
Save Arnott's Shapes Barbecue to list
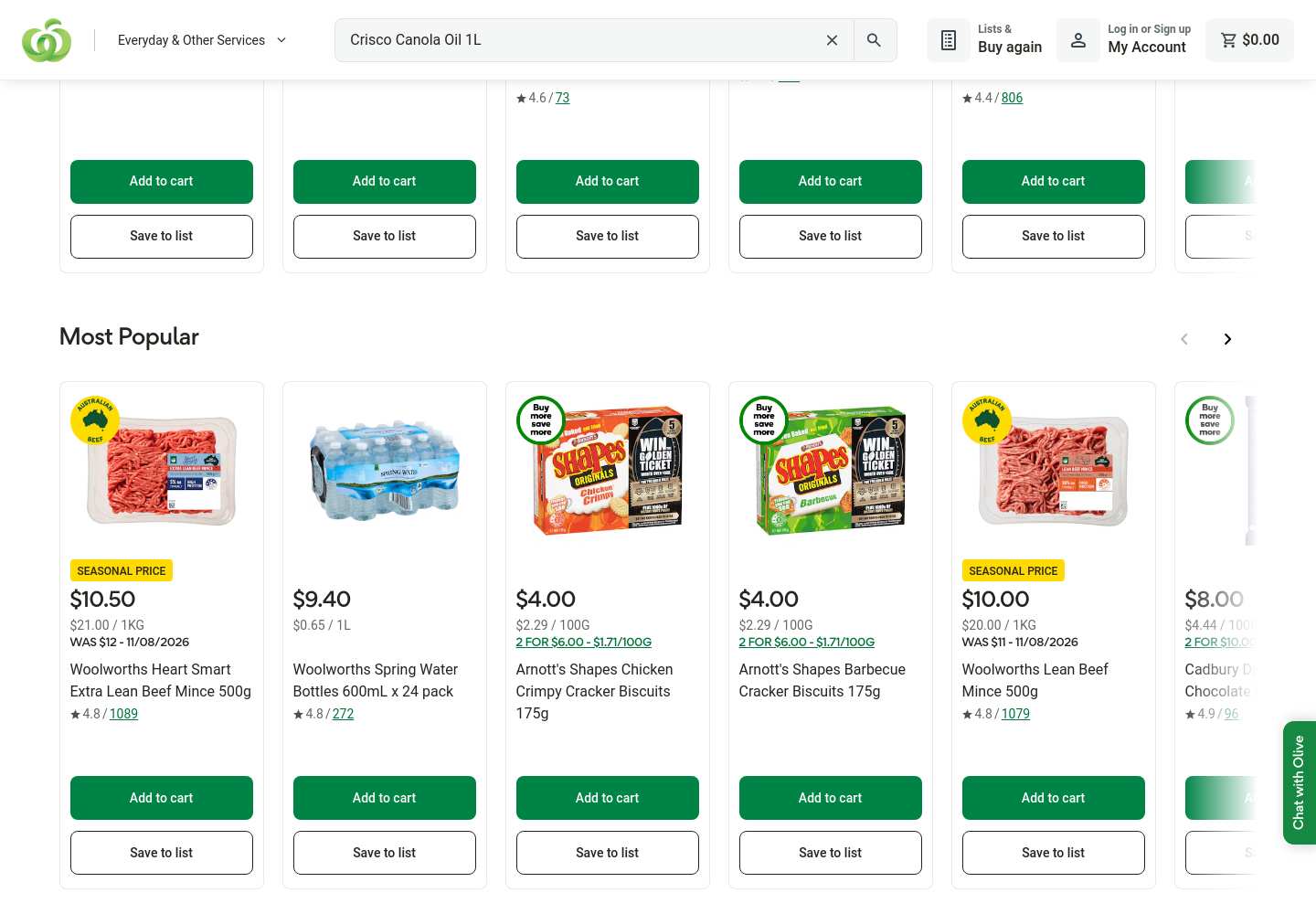[831, 853]
